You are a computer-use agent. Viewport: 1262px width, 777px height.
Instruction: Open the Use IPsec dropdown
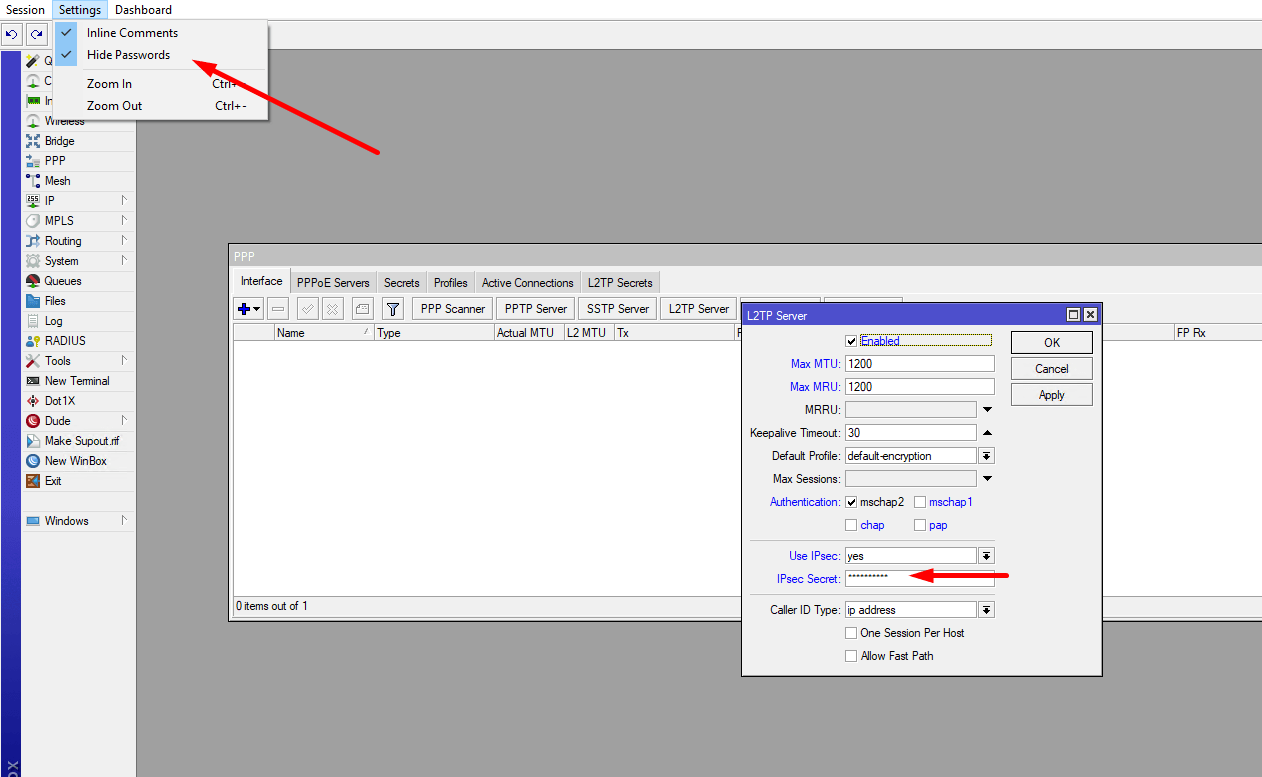pyautogui.click(x=986, y=556)
